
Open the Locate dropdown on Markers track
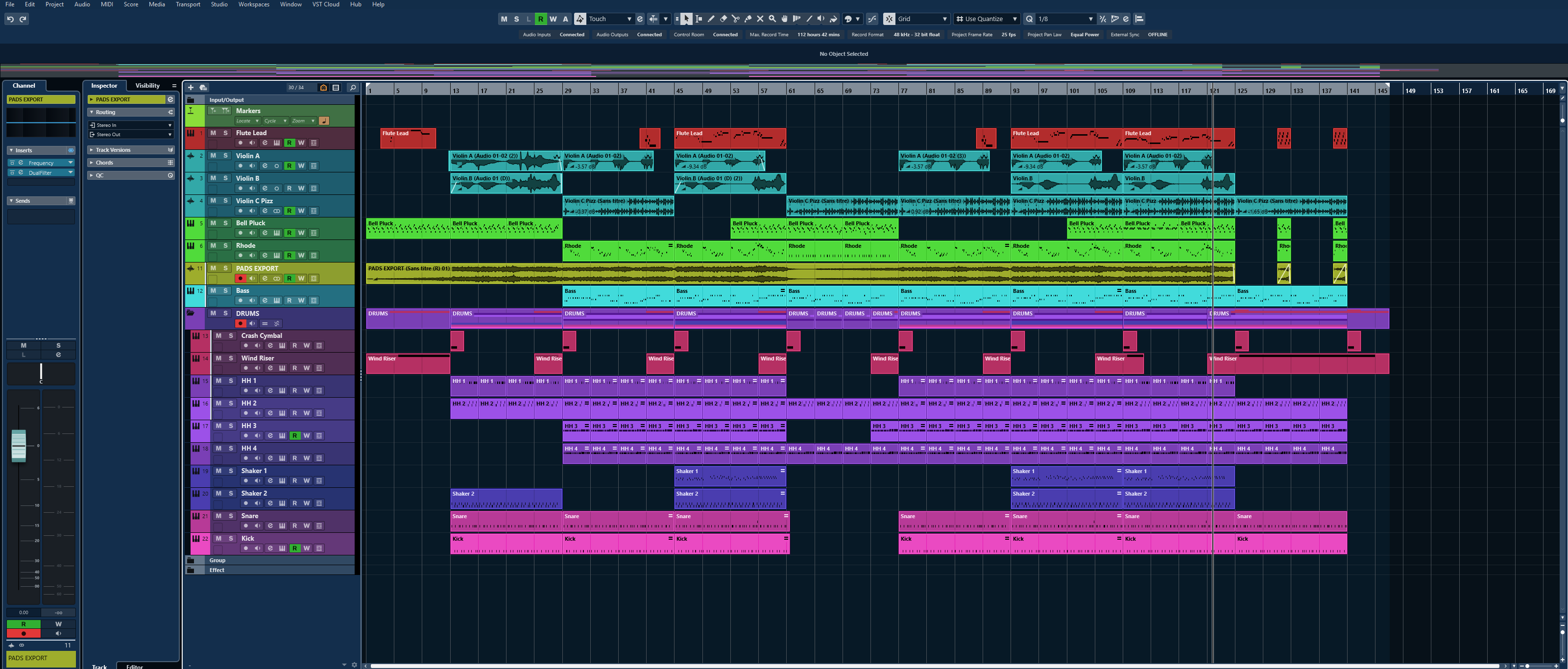click(x=248, y=121)
